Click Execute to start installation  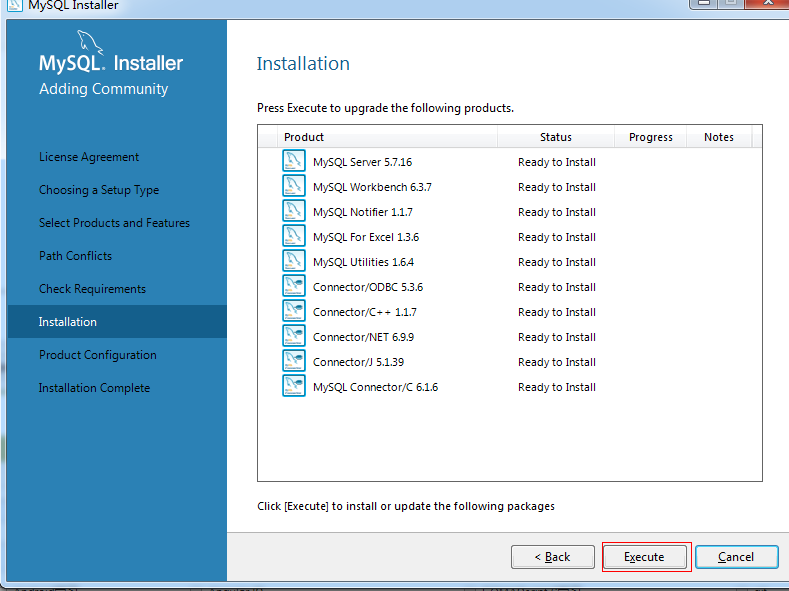coord(645,557)
